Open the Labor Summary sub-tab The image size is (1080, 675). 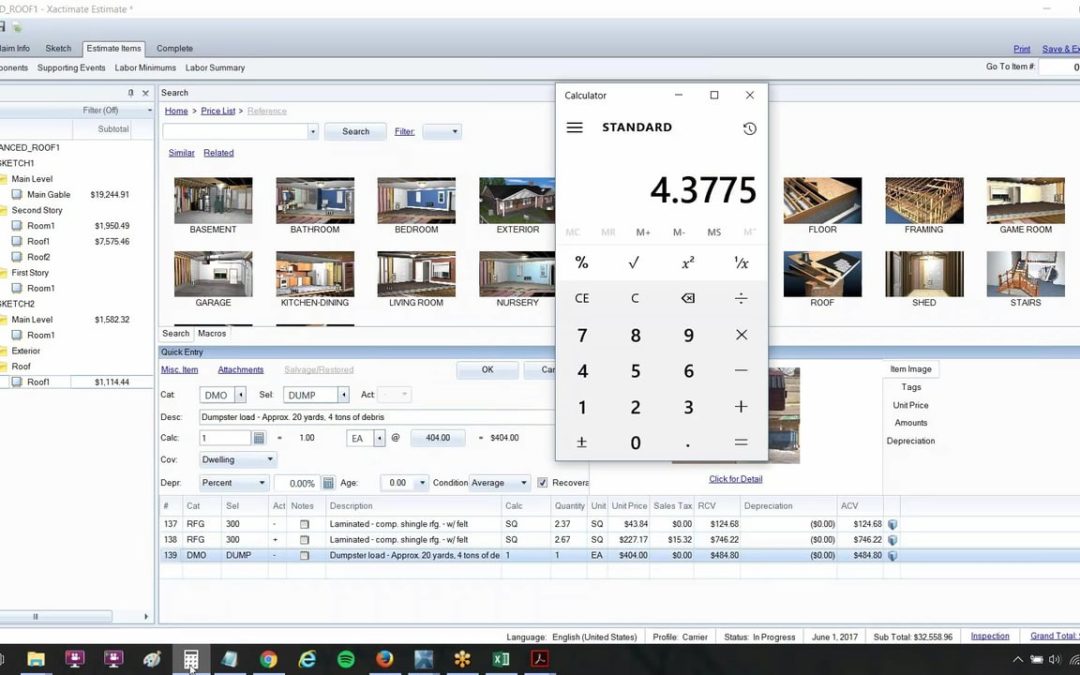pyautogui.click(x=215, y=68)
